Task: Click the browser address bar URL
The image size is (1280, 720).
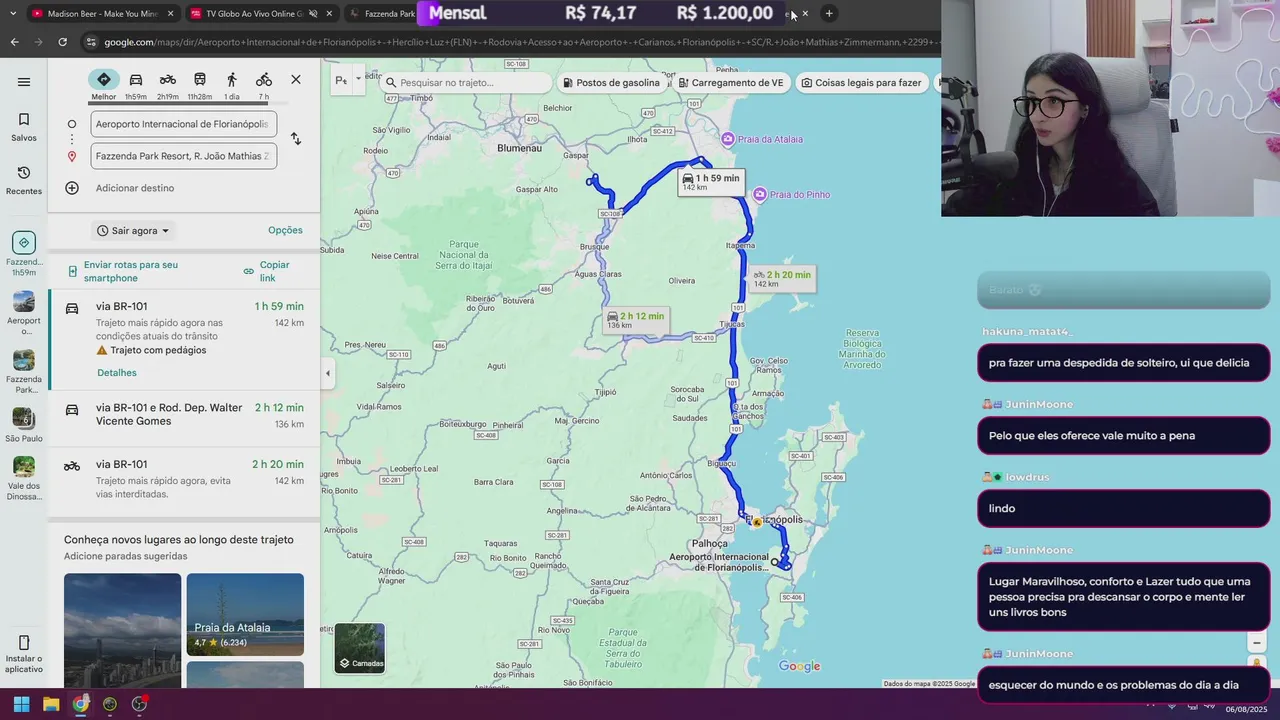Action: 520,42
